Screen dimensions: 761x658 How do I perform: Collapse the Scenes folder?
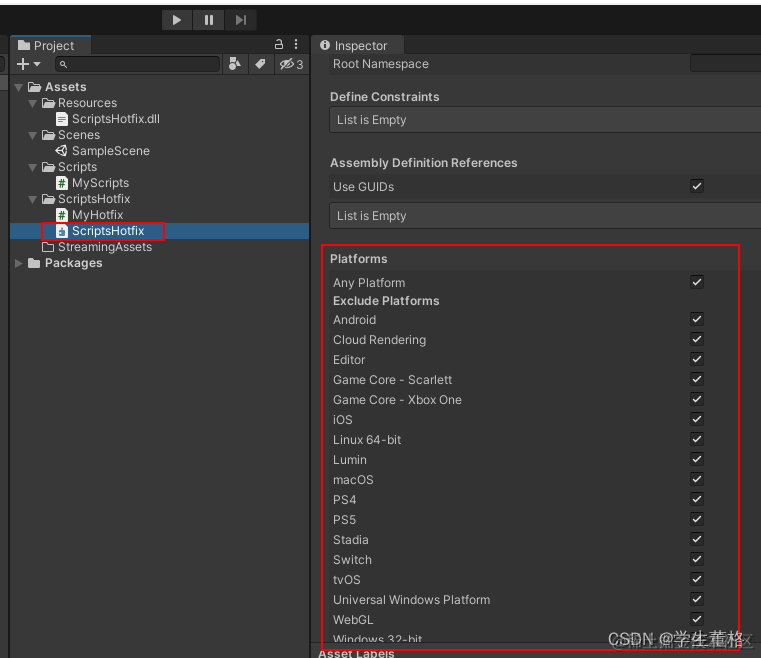click(33, 135)
